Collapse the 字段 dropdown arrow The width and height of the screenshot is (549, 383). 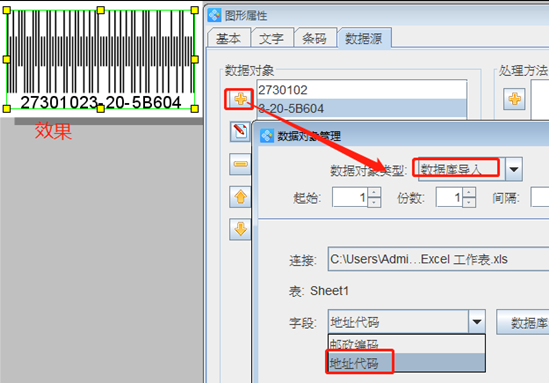click(x=477, y=321)
